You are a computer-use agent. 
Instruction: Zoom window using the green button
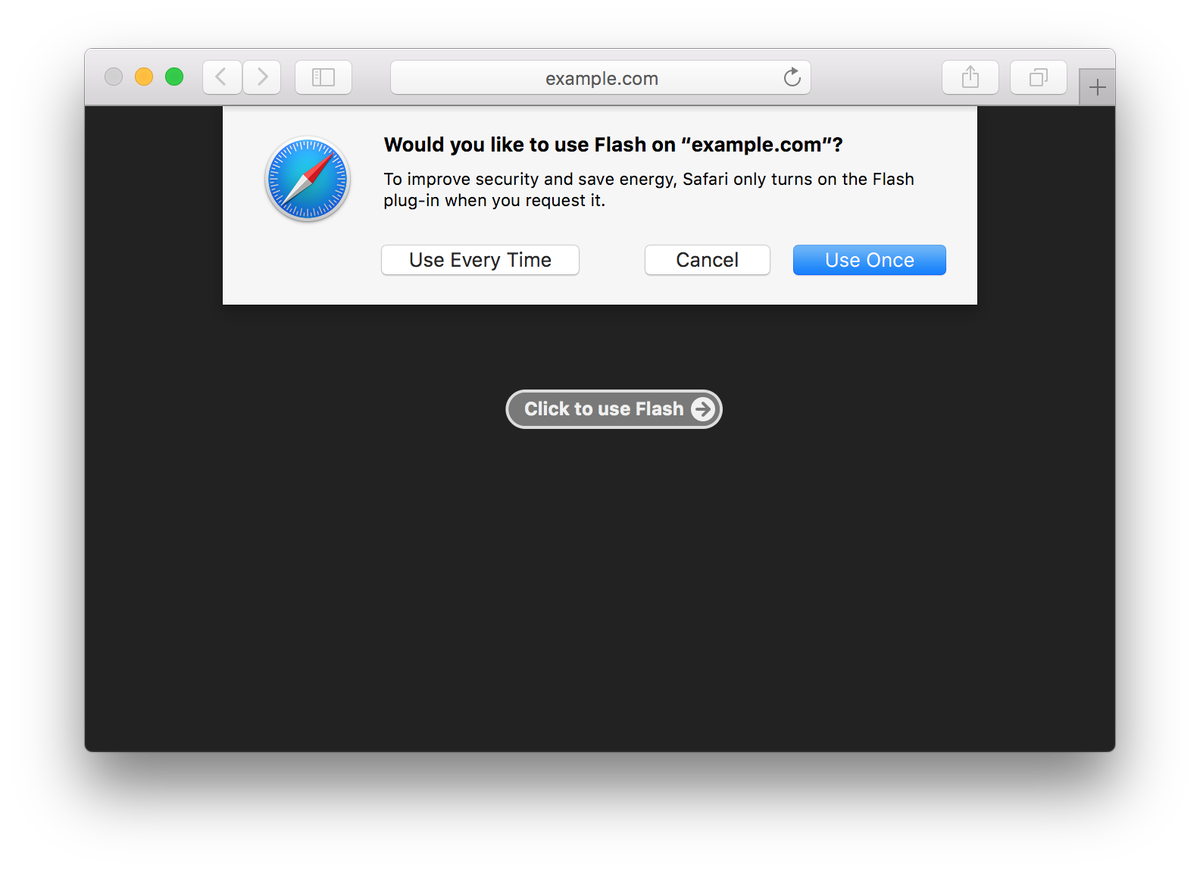point(174,77)
